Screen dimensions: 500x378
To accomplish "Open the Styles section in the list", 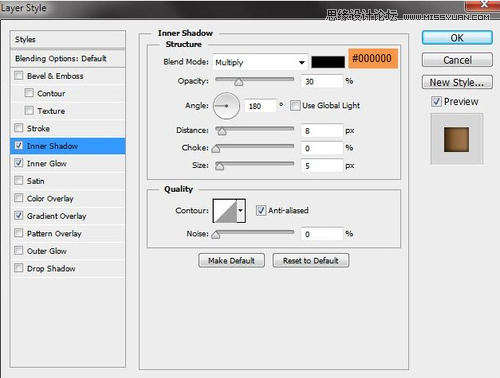I will pos(68,39).
